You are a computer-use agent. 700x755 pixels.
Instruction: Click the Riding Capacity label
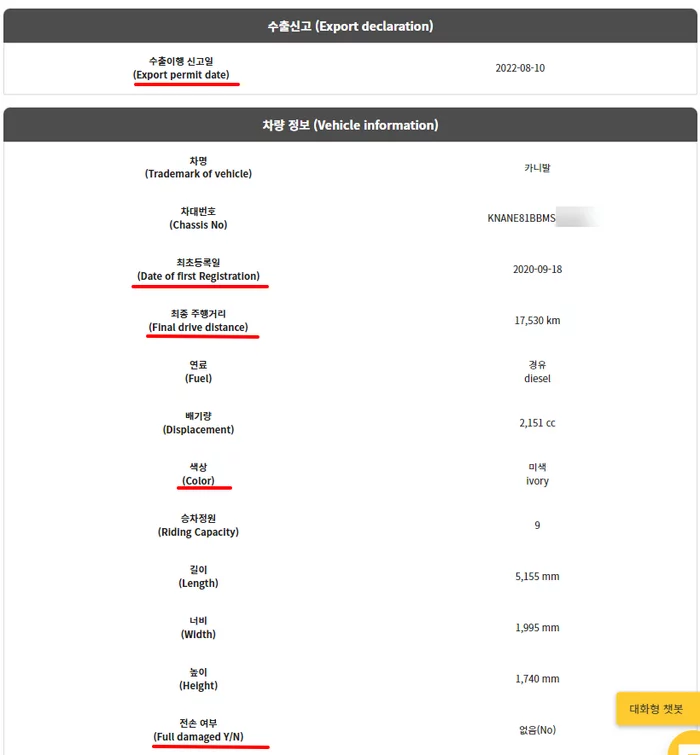click(x=198, y=532)
